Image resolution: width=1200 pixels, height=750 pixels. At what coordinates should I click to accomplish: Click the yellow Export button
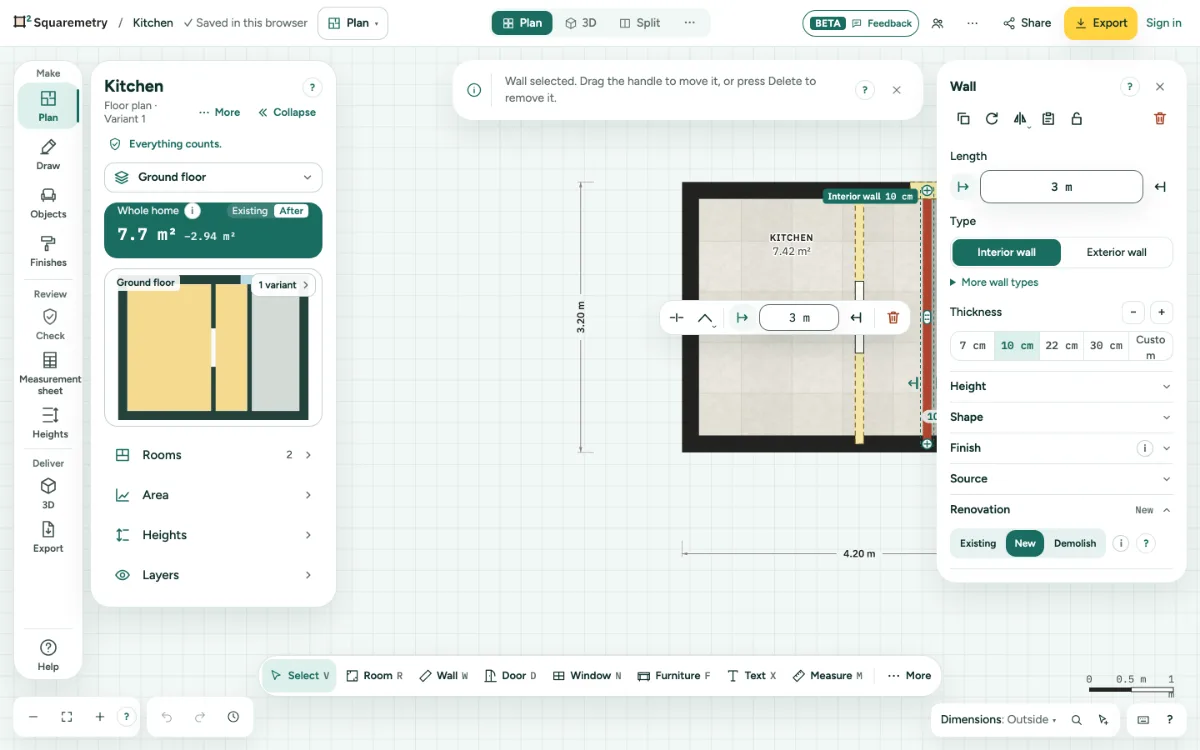coord(1100,23)
